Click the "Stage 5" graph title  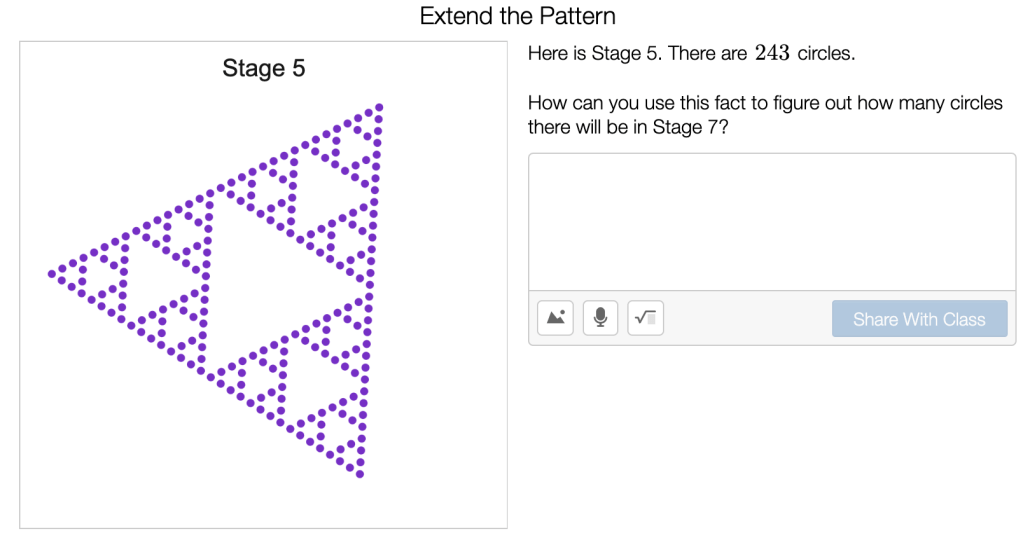point(263,69)
